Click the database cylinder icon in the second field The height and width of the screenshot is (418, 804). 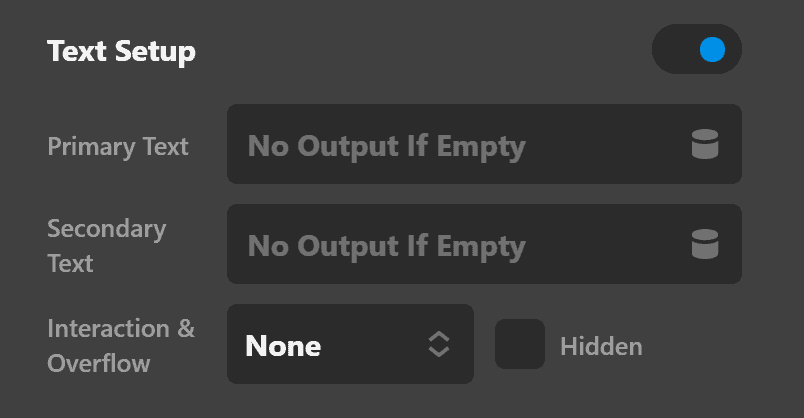(705, 244)
